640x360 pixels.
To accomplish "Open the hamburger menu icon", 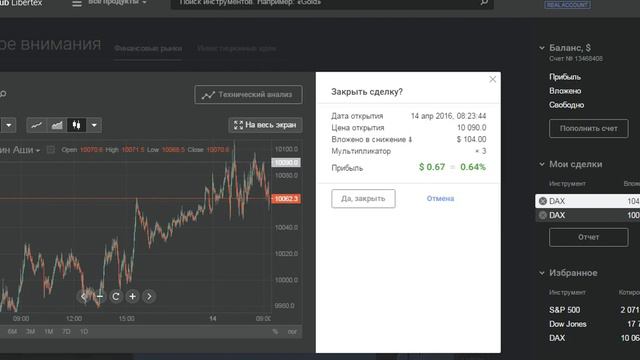I will [77, 4].
